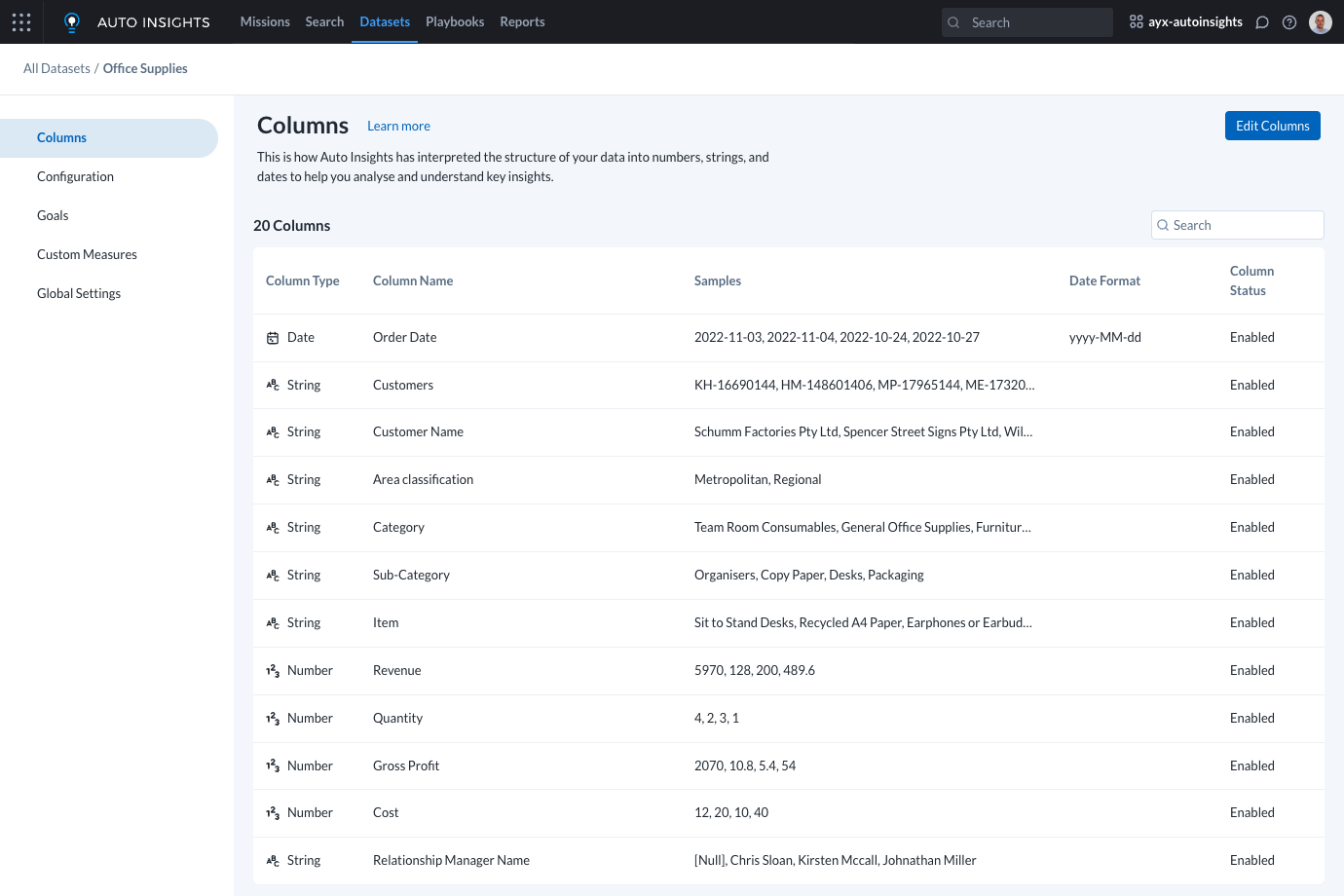The image size is (1344, 896).
Task: Click the user profile avatar
Action: coord(1321,22)
